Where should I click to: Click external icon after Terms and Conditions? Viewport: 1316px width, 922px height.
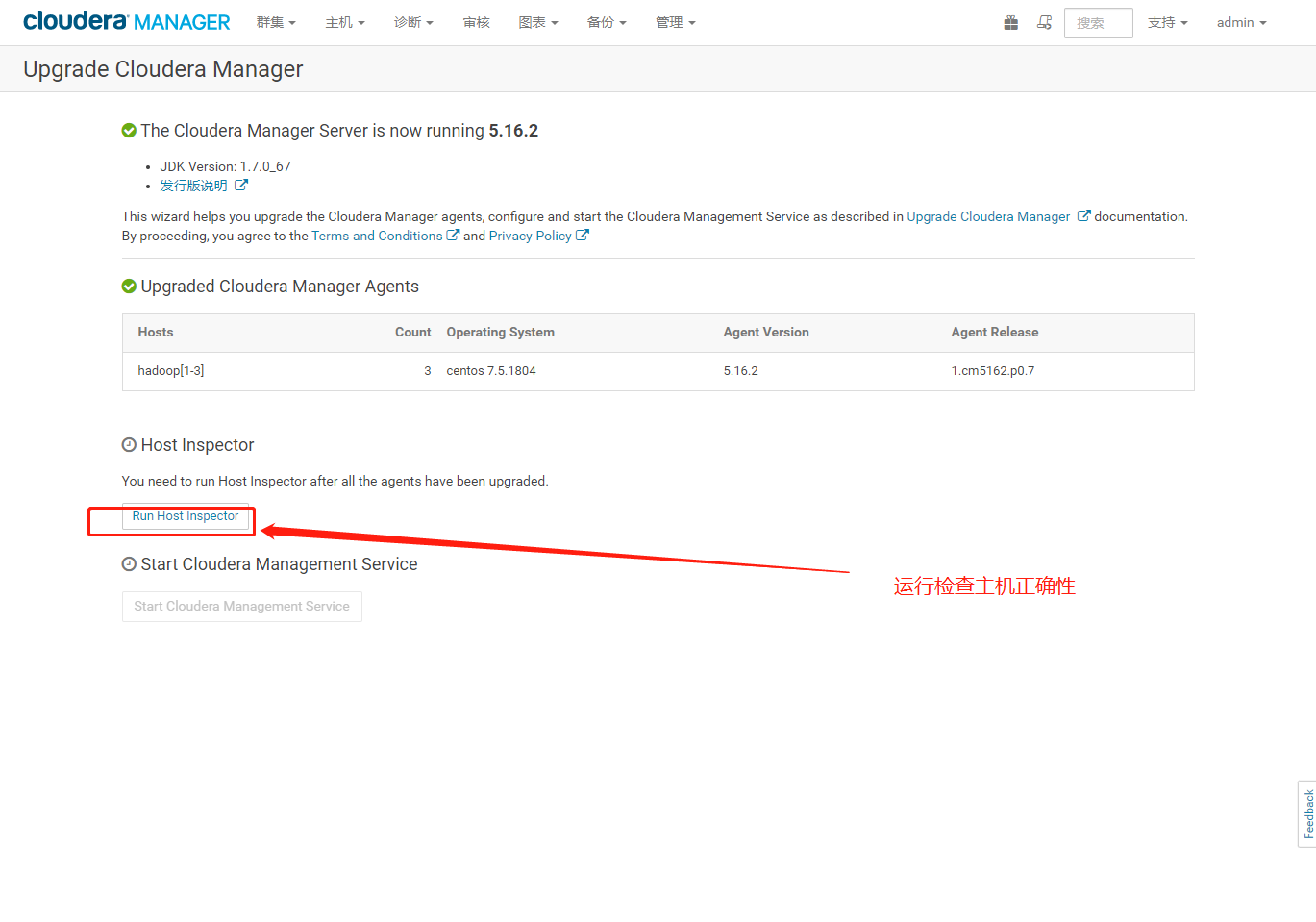453,236
